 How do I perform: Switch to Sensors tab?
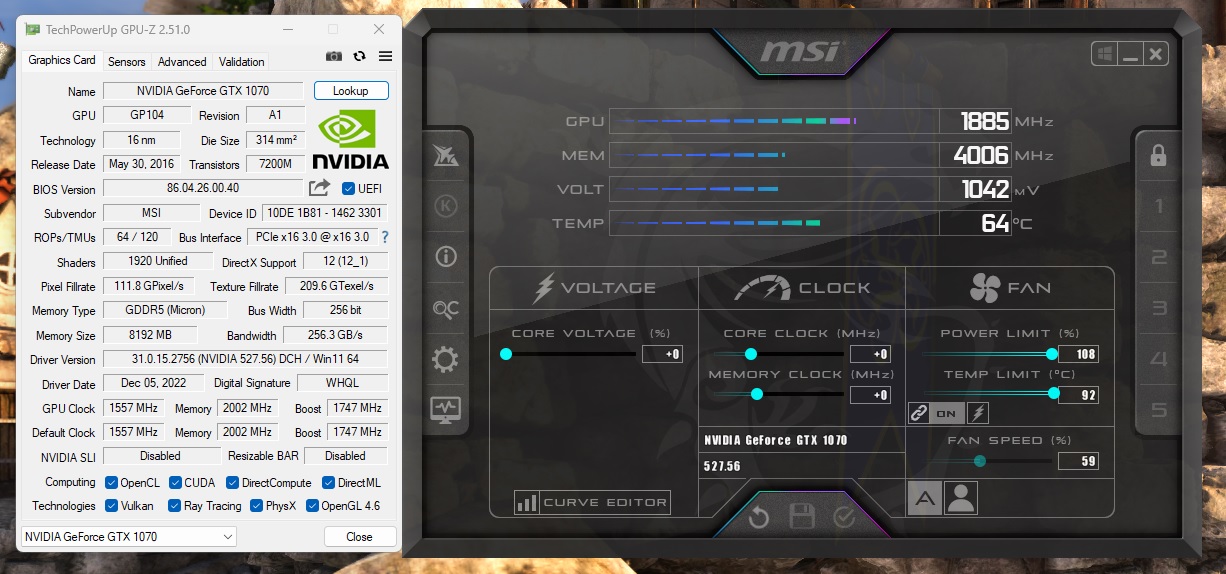(127, 62)
